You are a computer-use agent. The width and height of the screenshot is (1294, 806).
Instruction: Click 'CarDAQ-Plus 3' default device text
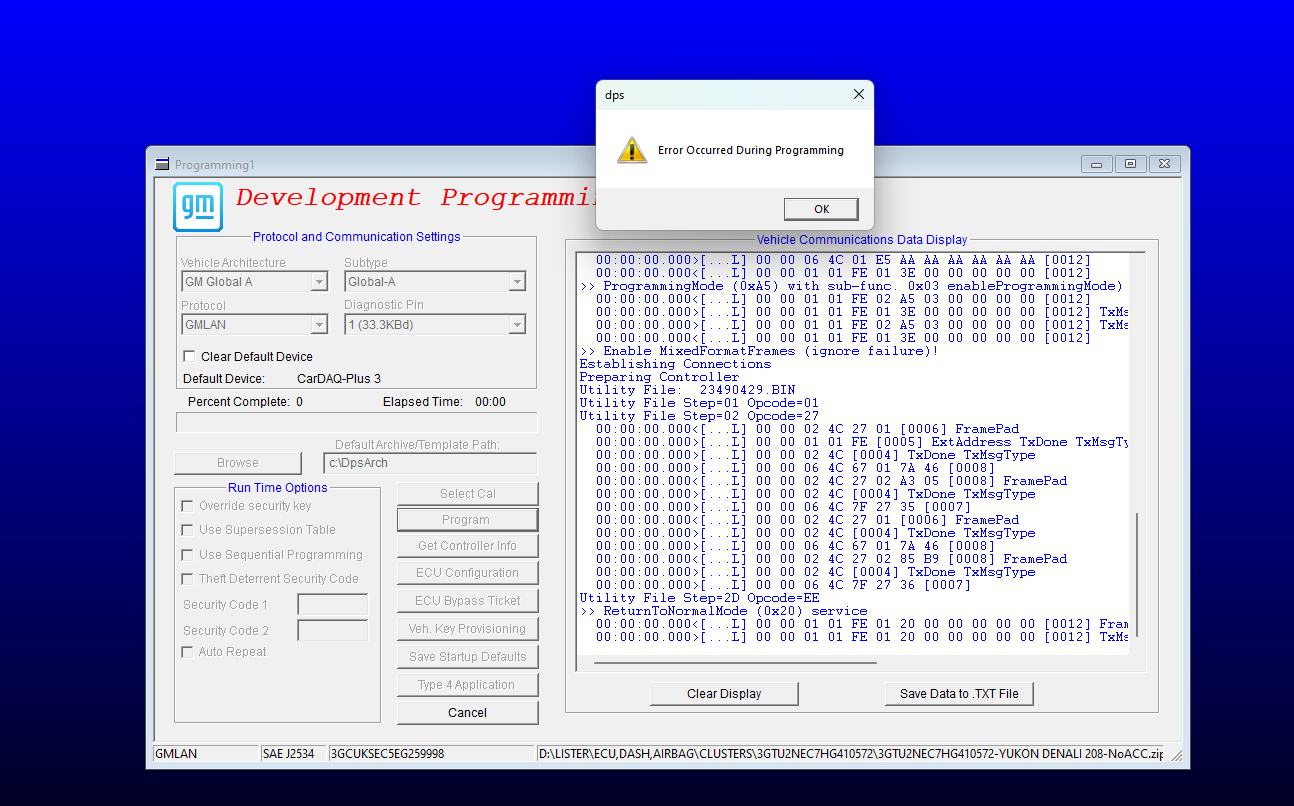[x=339, y=379]
